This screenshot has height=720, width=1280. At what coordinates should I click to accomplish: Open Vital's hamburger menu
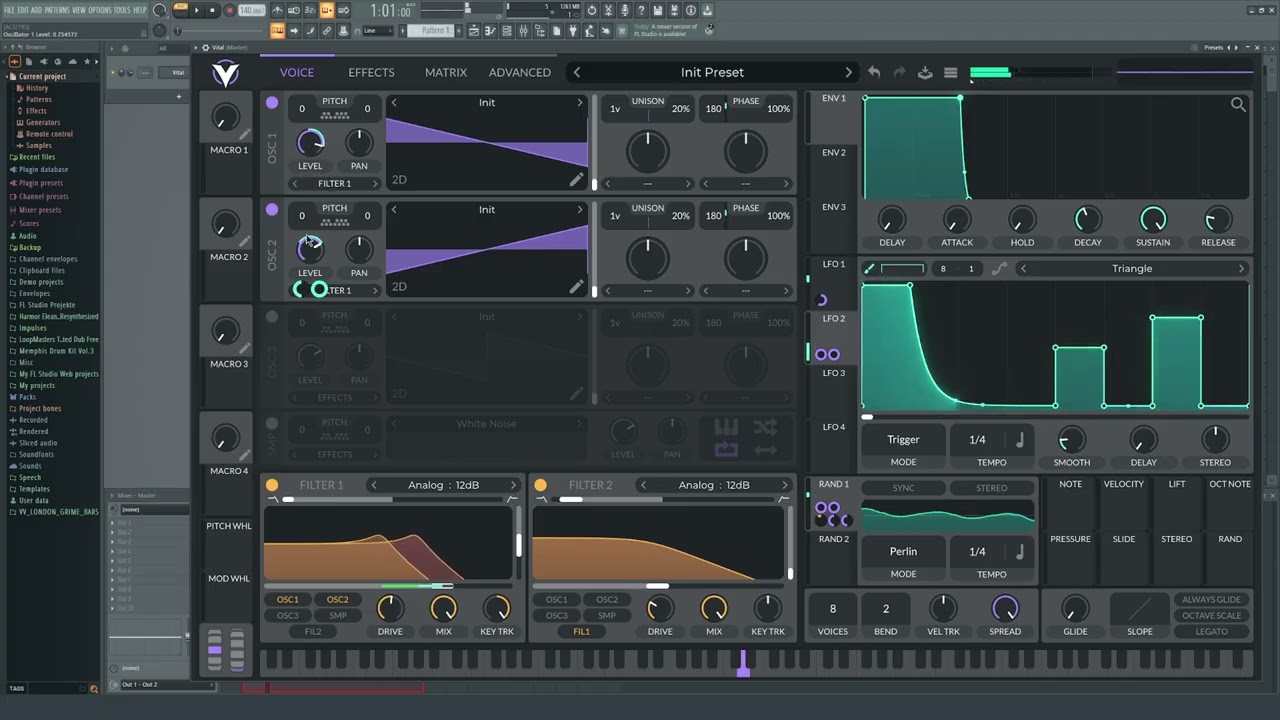951,72
